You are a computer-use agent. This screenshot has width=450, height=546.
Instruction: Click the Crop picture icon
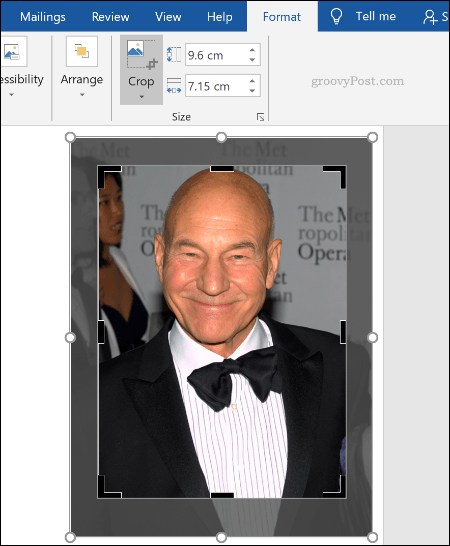pyautogui.click(x=142, y=54)
